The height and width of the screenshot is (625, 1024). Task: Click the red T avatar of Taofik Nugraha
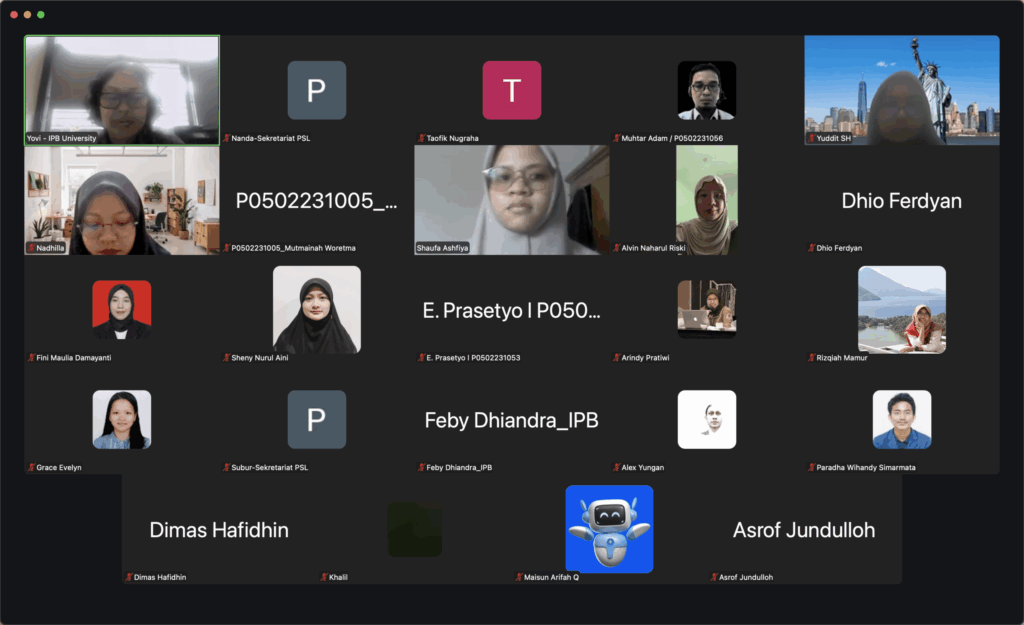[512, 90]
